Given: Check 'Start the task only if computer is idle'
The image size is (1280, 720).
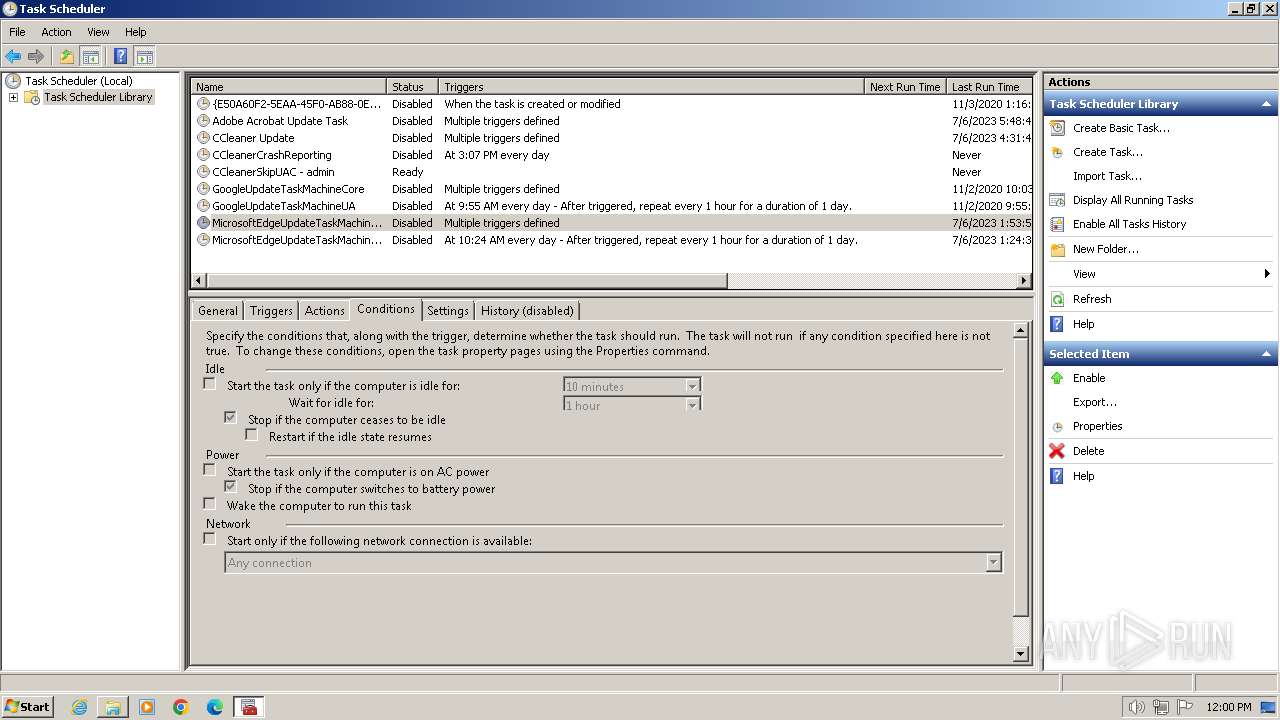Looking at the screenshot, I should (209, 384).
